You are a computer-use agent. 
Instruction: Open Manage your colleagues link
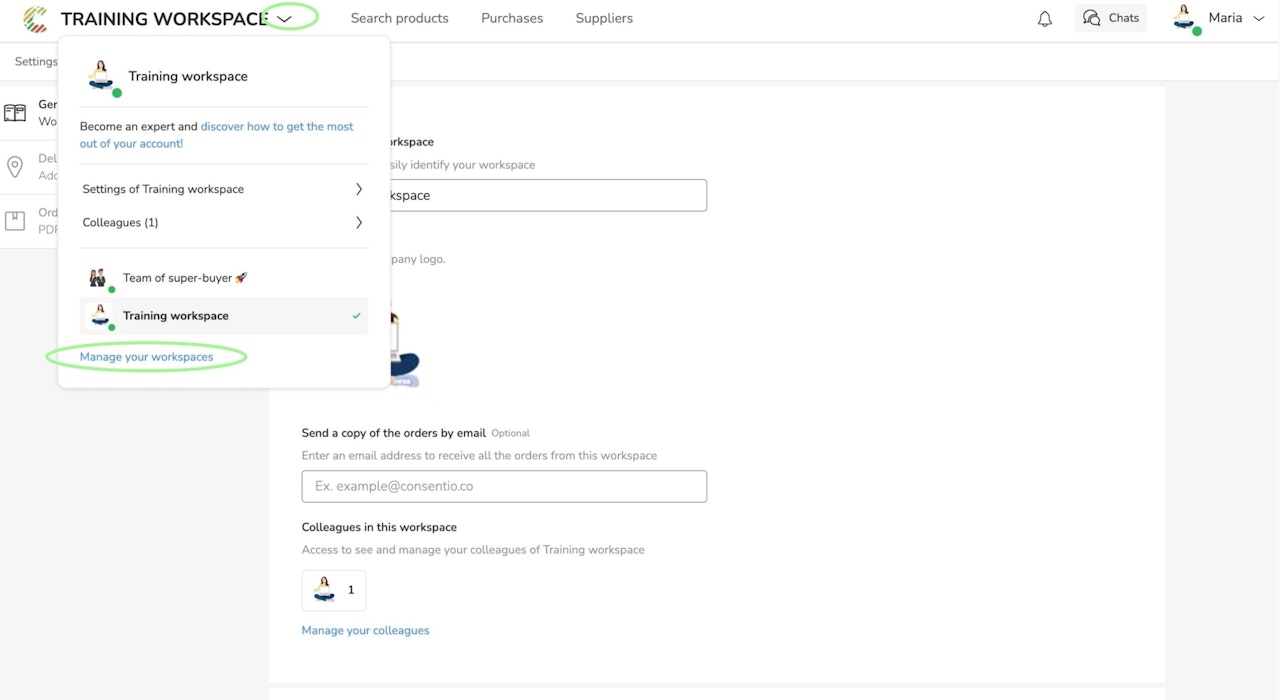click(x=365, y=631)
